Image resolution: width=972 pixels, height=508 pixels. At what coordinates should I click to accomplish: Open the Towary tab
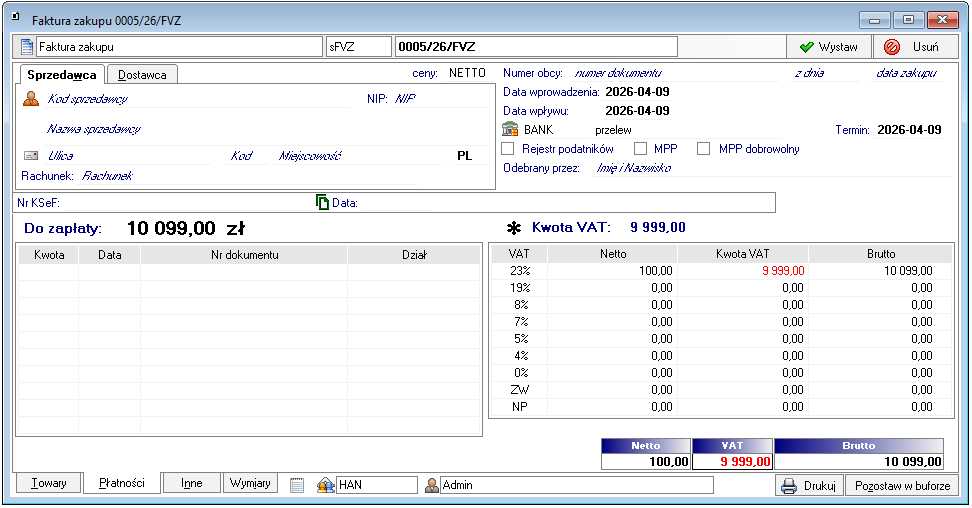point(48,483)
